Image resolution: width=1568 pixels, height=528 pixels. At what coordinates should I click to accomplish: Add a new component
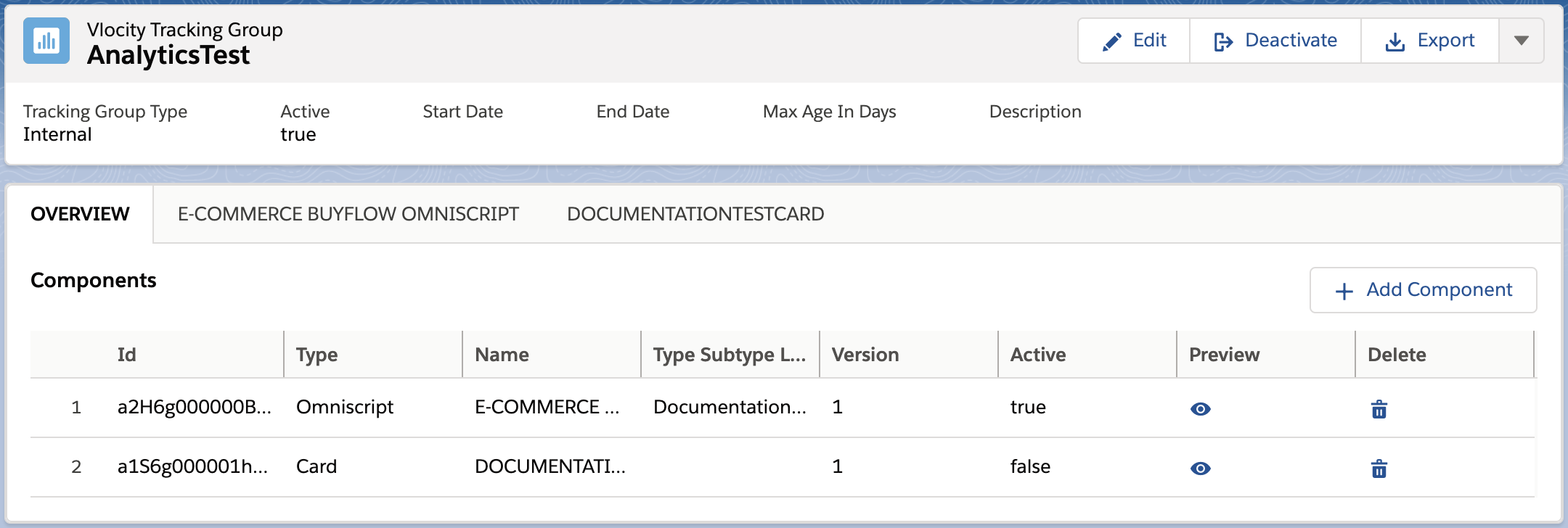(1423, 290)
